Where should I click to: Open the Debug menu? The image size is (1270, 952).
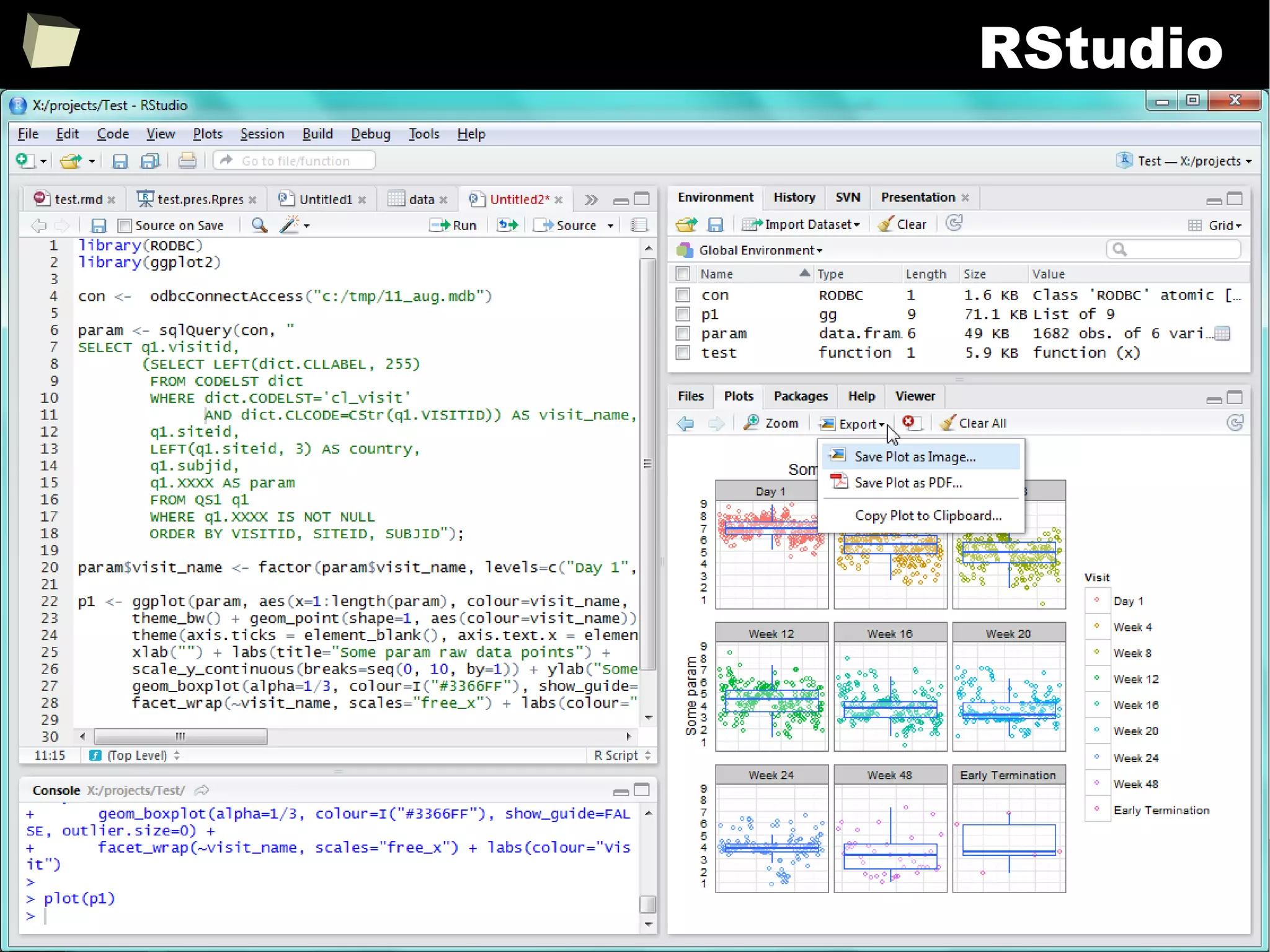click(370, 134)
